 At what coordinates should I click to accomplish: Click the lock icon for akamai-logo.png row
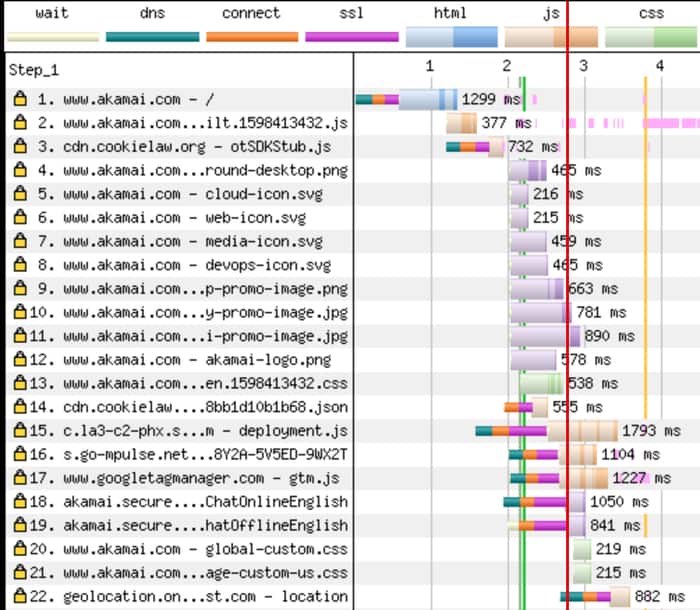click(20, 359)
